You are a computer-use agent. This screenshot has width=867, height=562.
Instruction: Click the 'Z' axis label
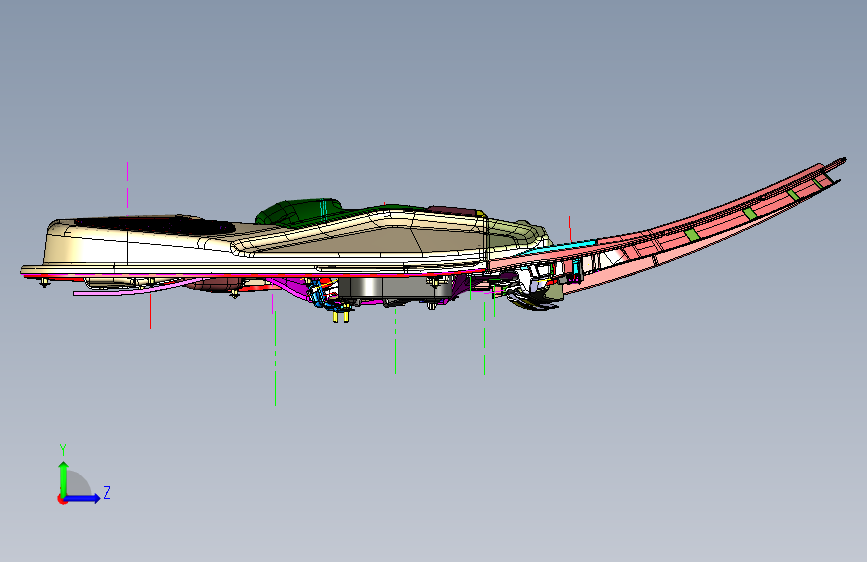107,492
